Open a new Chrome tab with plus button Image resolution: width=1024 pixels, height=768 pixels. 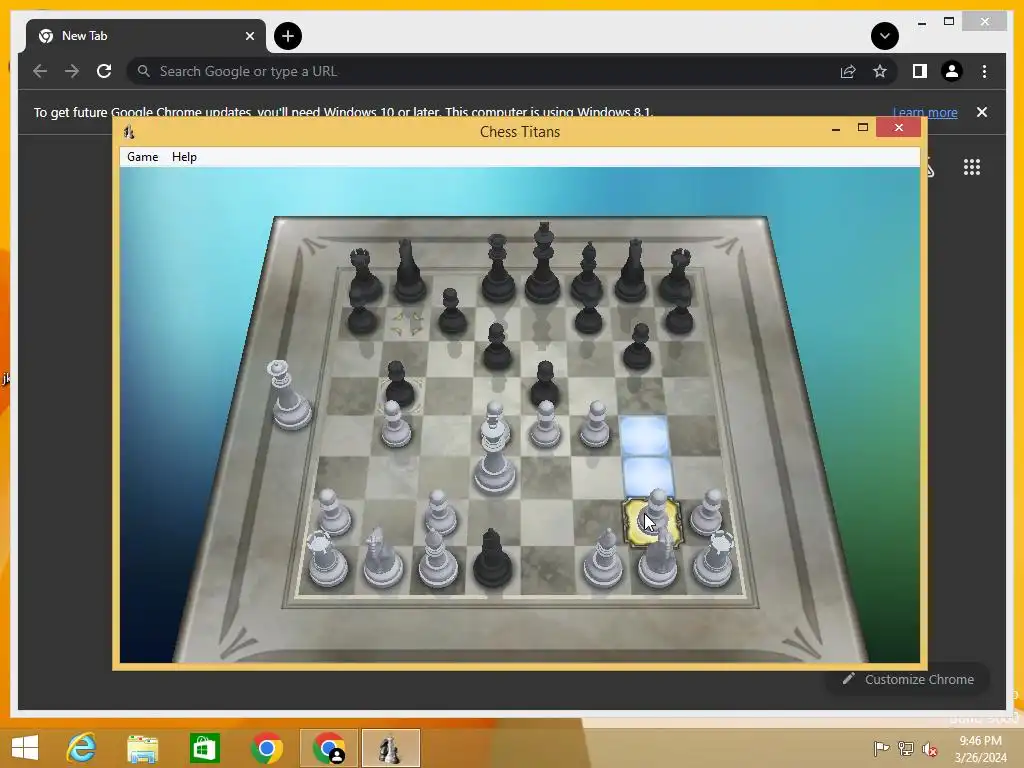287,36
